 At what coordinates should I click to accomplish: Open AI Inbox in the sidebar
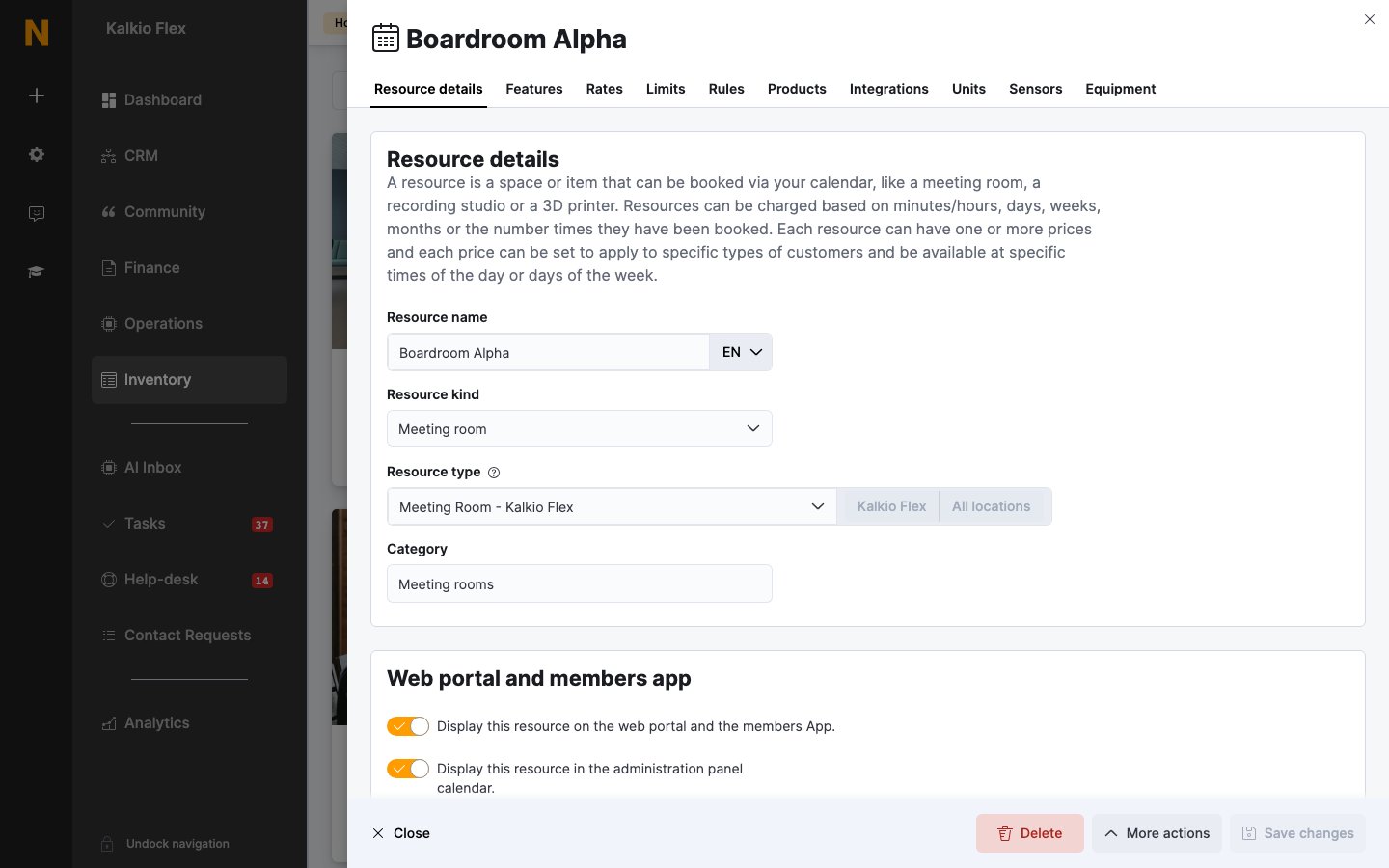(189, 468)
